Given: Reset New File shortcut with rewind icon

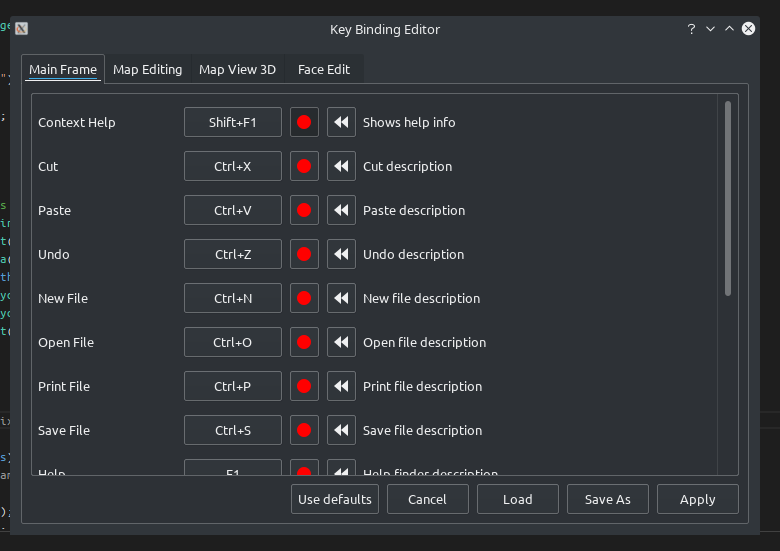Looking at the screenshot, I should [341, 298].
